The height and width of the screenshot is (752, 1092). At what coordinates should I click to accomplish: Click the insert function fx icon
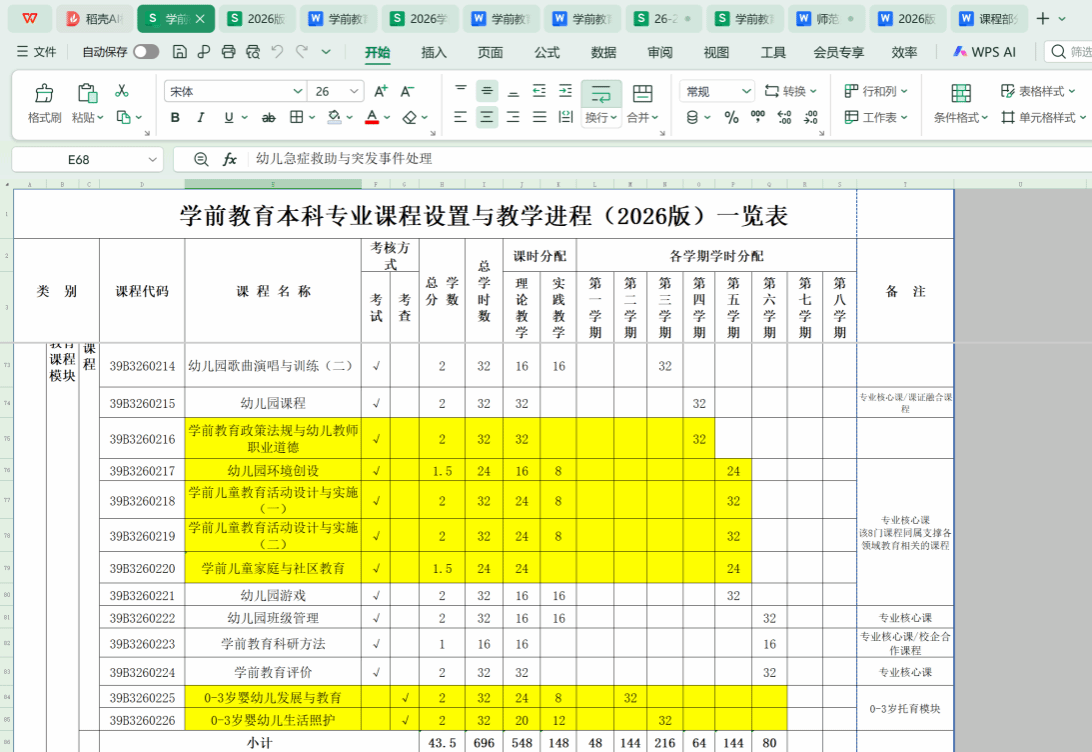point(230,159)
